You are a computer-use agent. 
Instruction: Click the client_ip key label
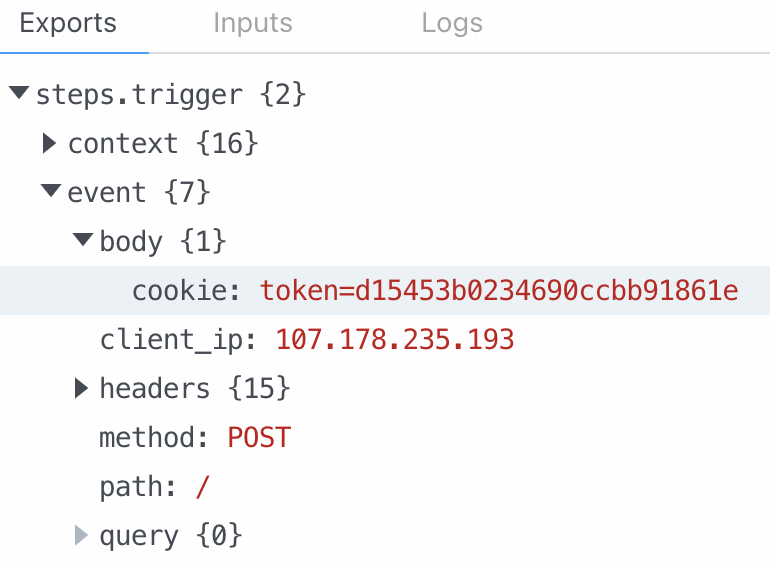178,340
